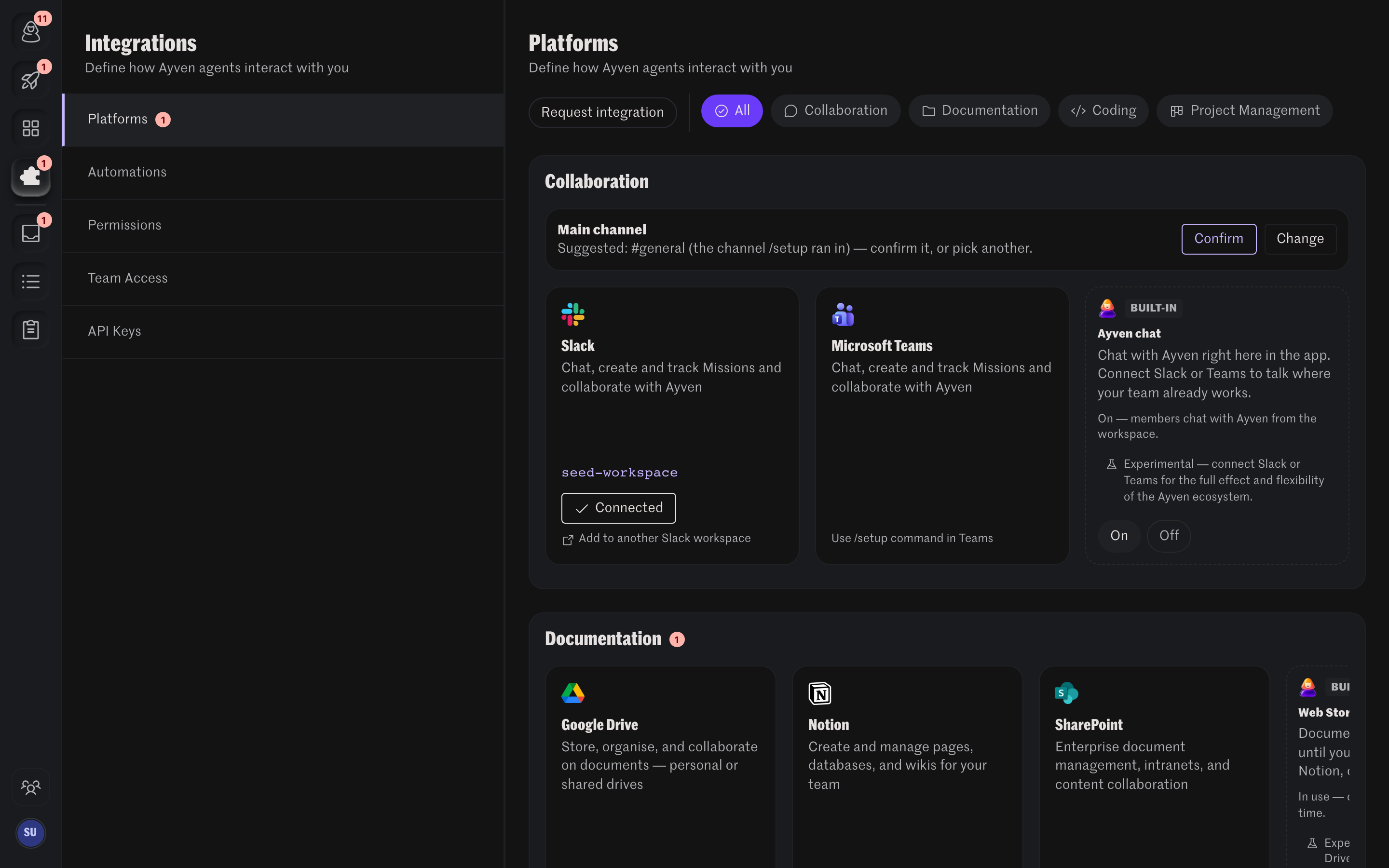Filter by Project Management category
This screenshot has width=1389, height=868.
1244,111
